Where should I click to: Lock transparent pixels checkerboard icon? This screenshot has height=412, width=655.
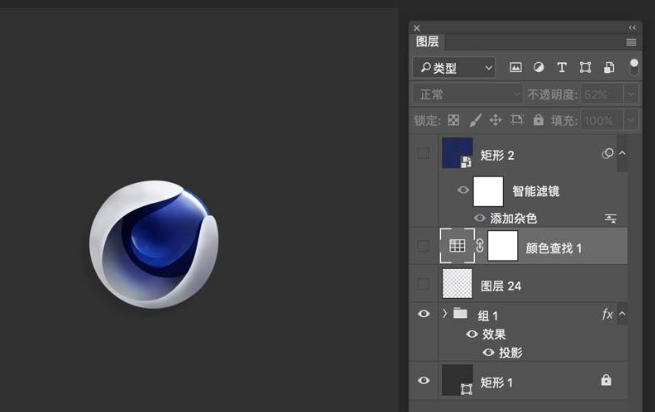point(453,120)
